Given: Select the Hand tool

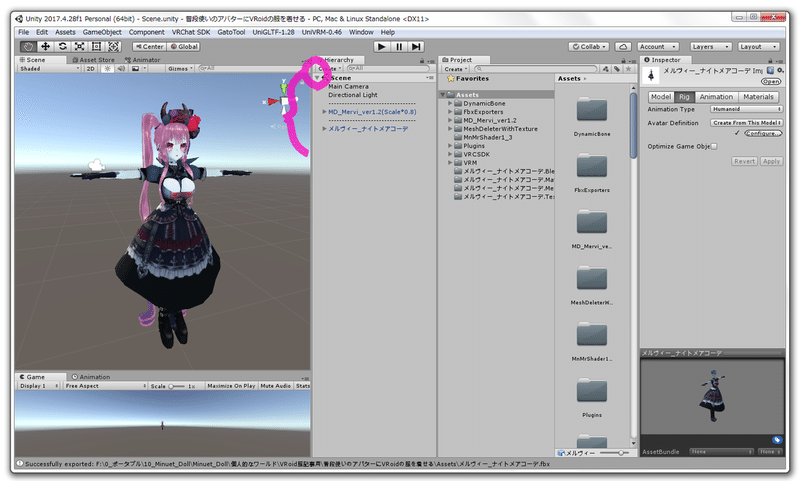Looking at the screenshot, I should [28, 46].
